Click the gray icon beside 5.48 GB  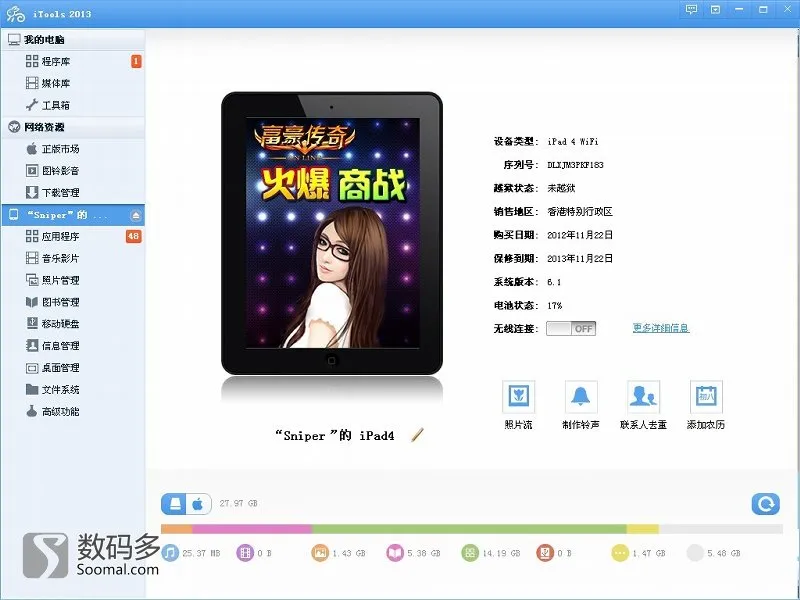tap(695, 553)
